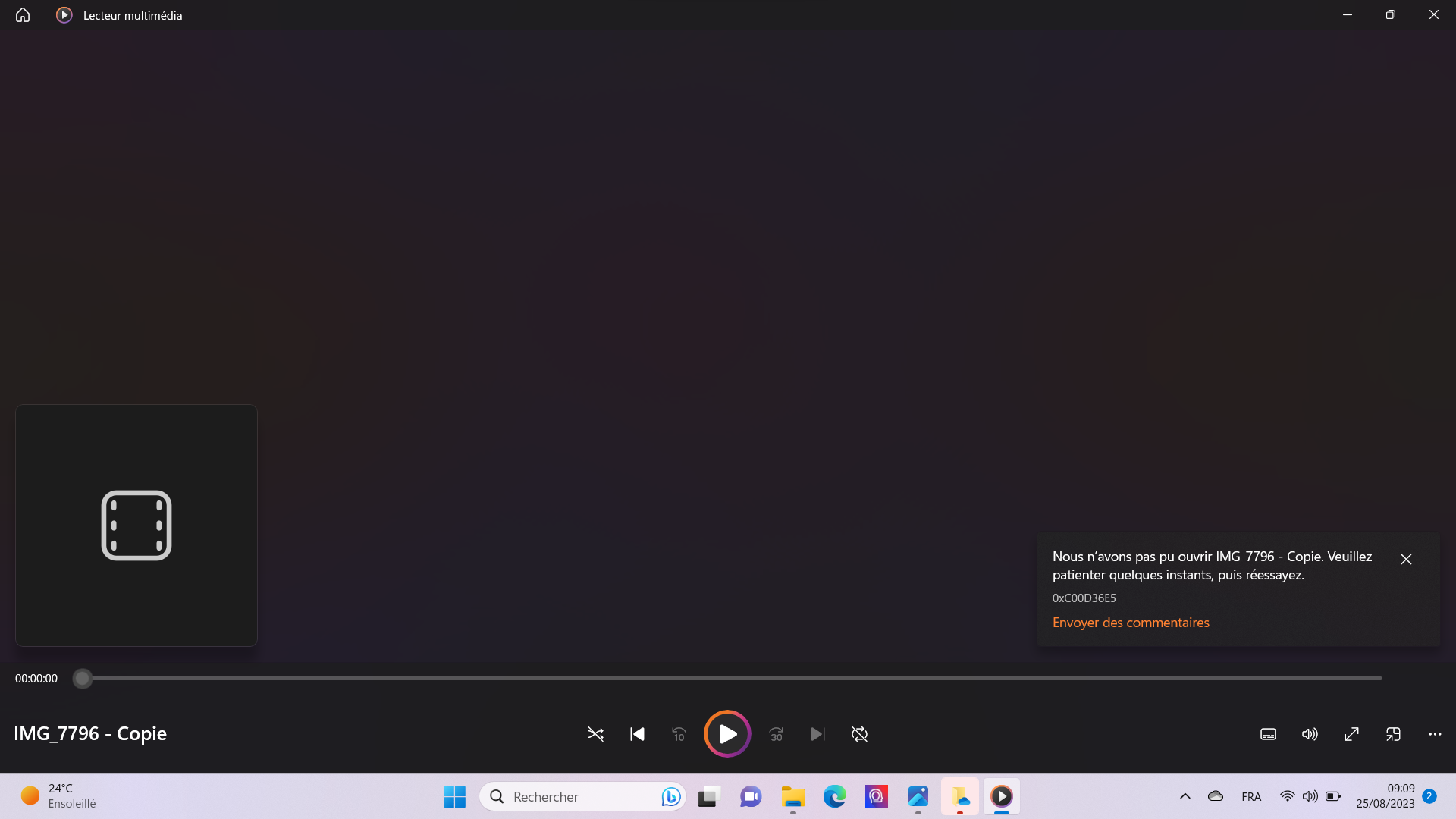Click the video placeholder thumbnail
Screen dimensions: 1456x819
pyautogui.click(x=136, y=526)
